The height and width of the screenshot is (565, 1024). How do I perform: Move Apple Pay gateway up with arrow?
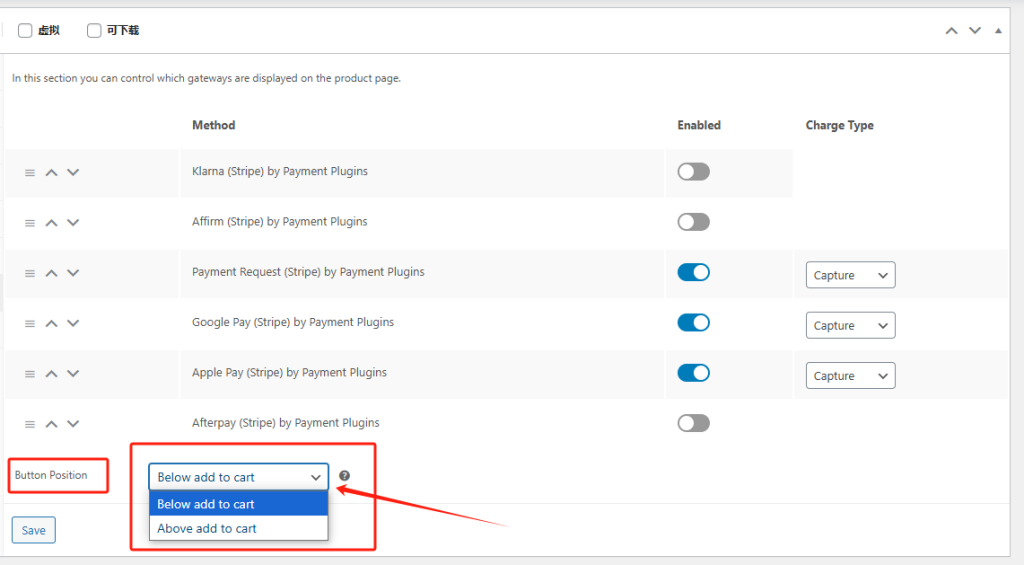pos(52,374)
